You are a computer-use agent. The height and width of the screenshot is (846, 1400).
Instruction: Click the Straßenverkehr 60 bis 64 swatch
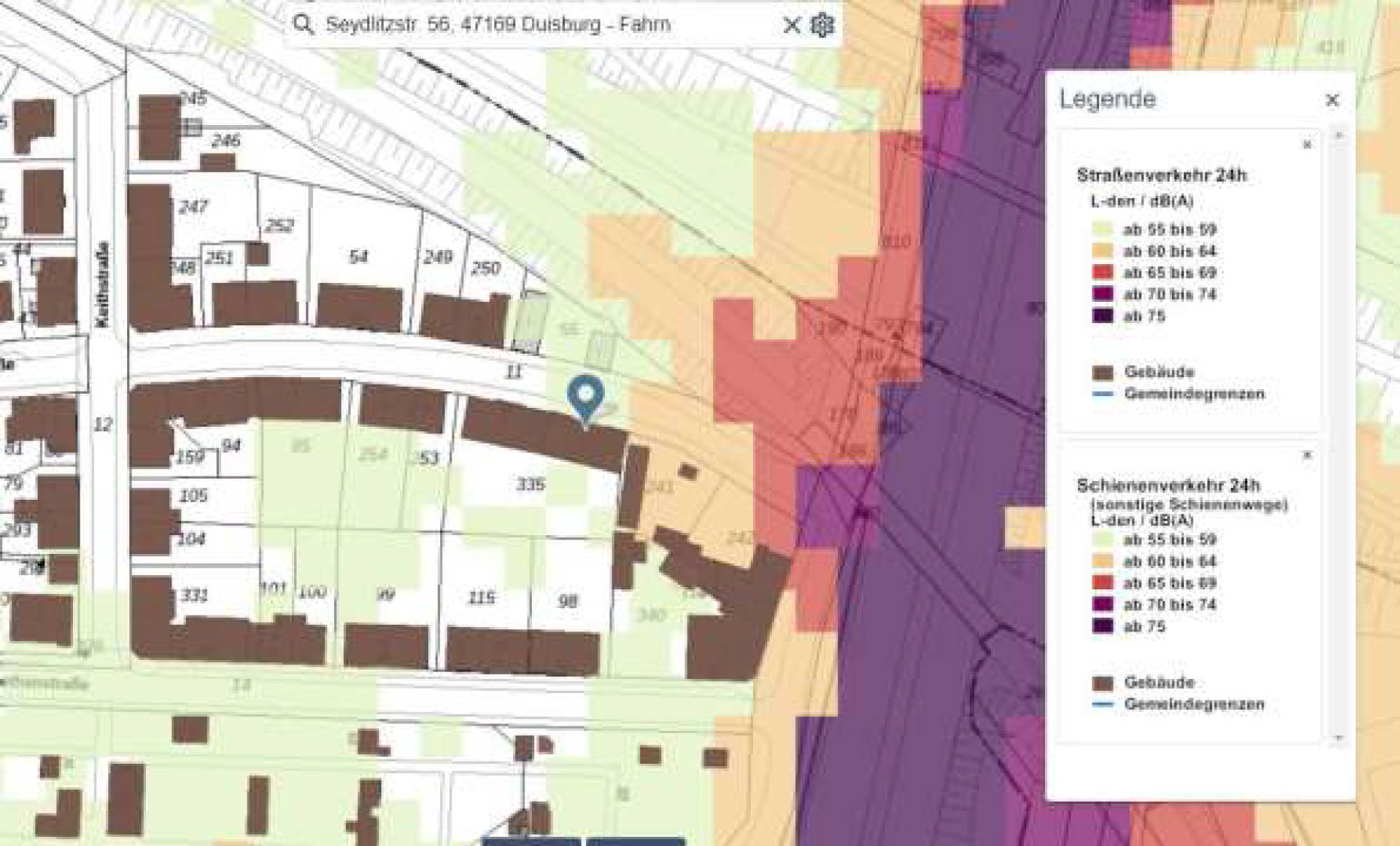click(1102, 251)
